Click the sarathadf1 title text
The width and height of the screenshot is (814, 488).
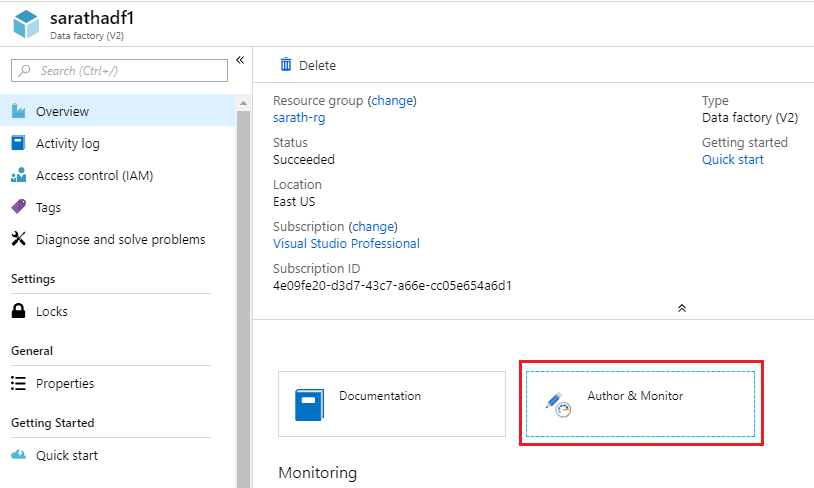pos(92,18)
